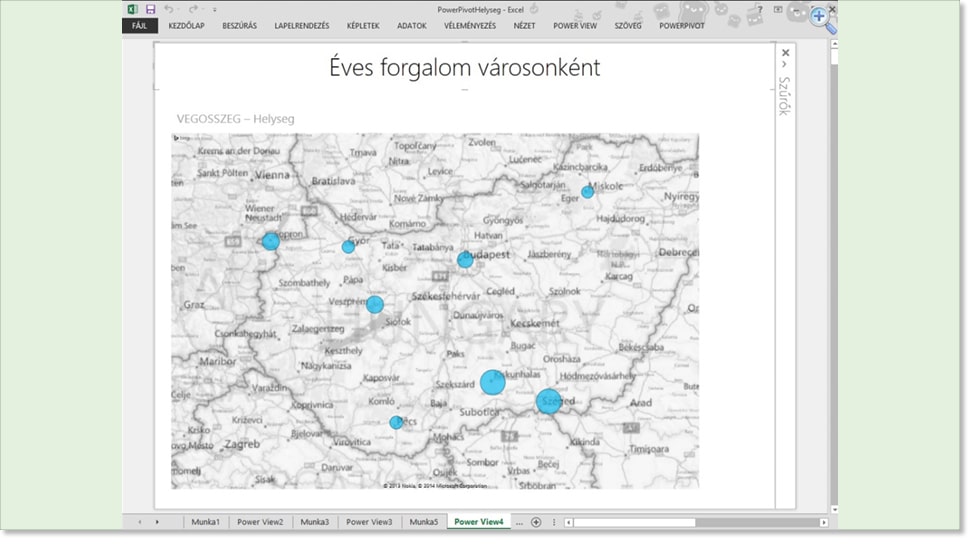
Task: Open the FÁJL menu
Action: pos(139,26)
